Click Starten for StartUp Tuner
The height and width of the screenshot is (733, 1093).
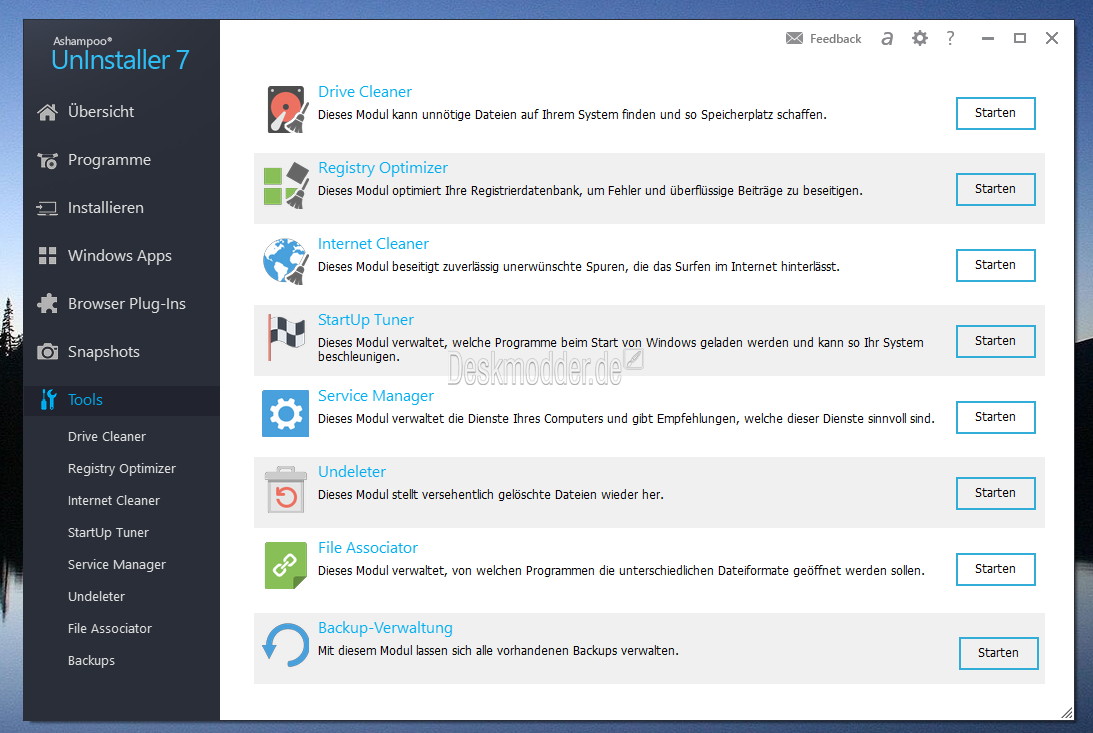point(995,341)
